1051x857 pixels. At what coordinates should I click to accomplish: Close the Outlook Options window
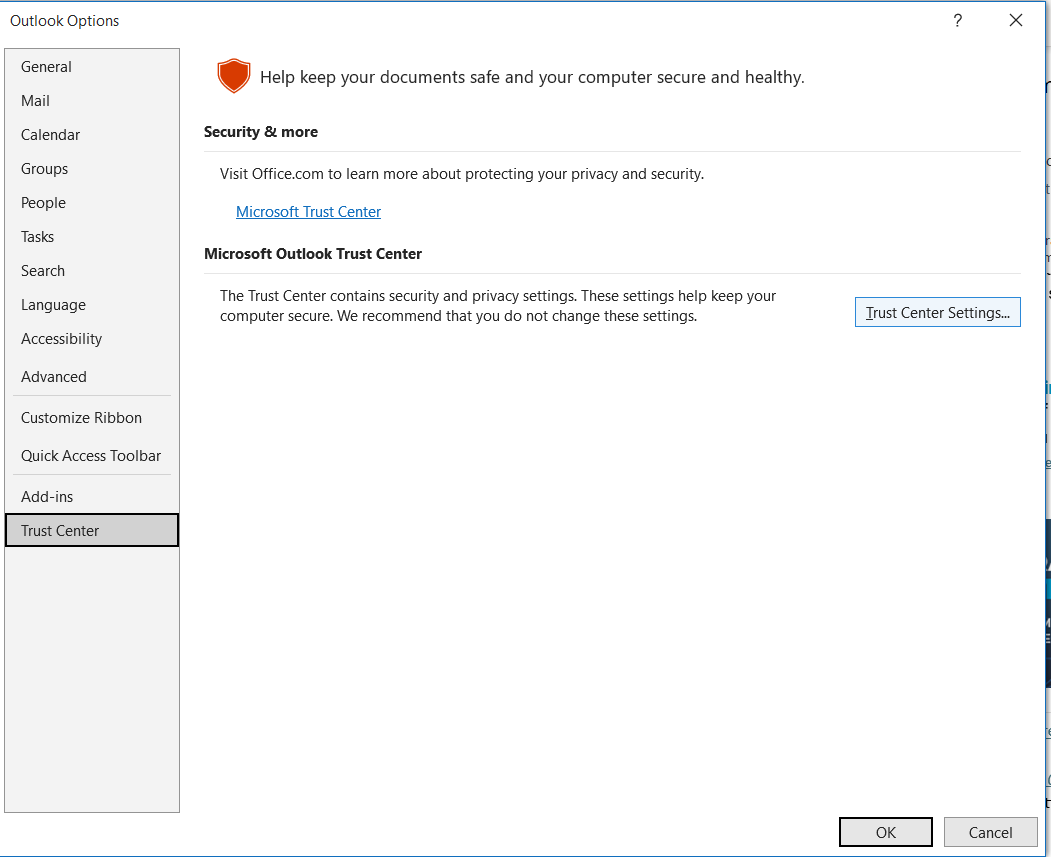click(1016, 21)
